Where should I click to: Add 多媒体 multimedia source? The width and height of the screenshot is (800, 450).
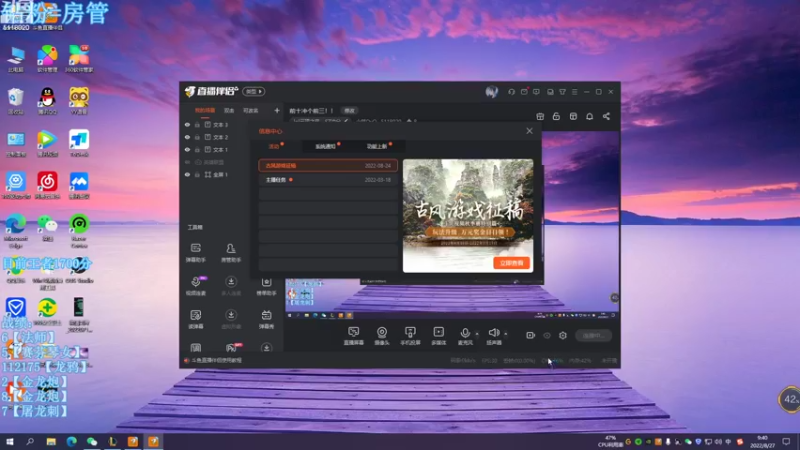(x=439, y=336)
